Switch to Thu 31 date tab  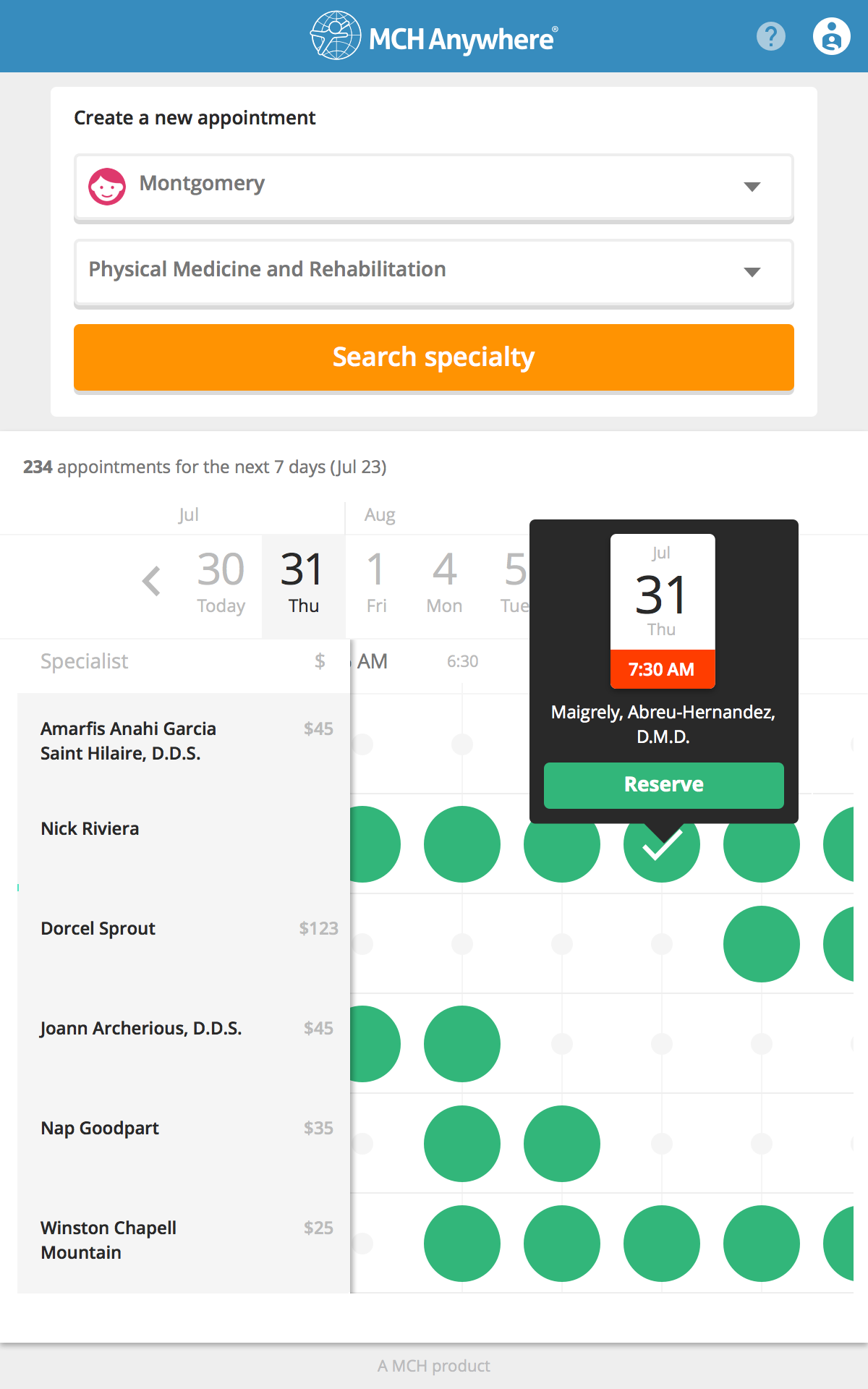303,583
